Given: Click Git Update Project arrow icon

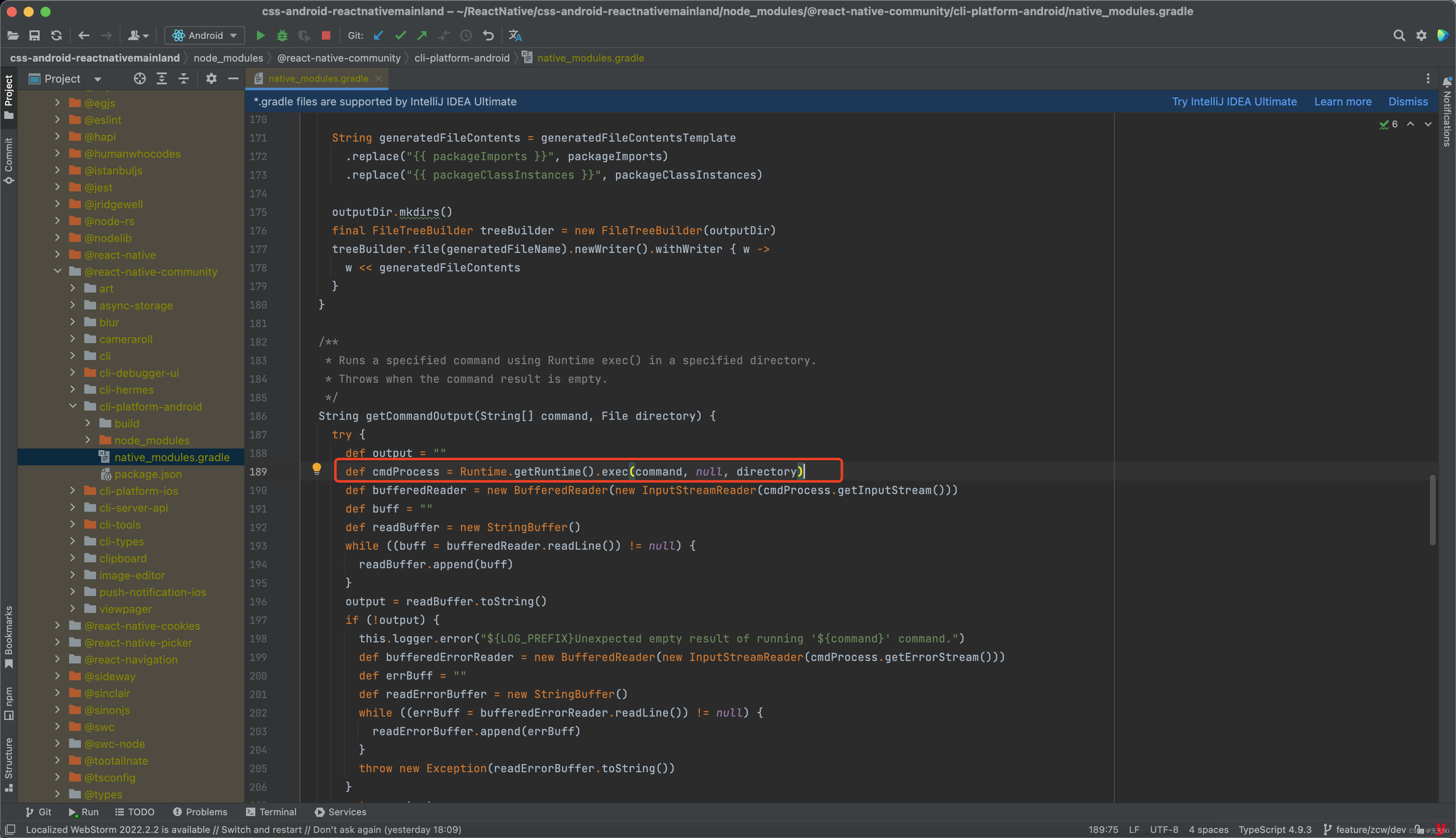Looking at the screenshot, I should click(378, 36).
